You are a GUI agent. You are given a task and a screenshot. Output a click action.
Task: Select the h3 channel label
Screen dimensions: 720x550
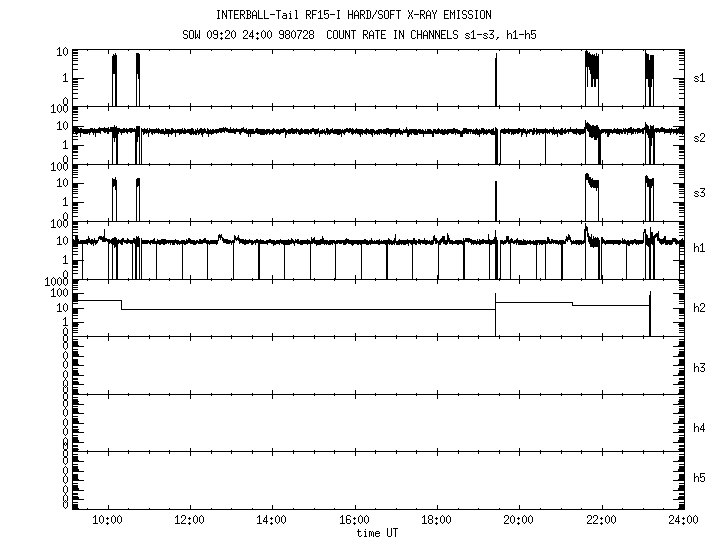coord(700,367)
